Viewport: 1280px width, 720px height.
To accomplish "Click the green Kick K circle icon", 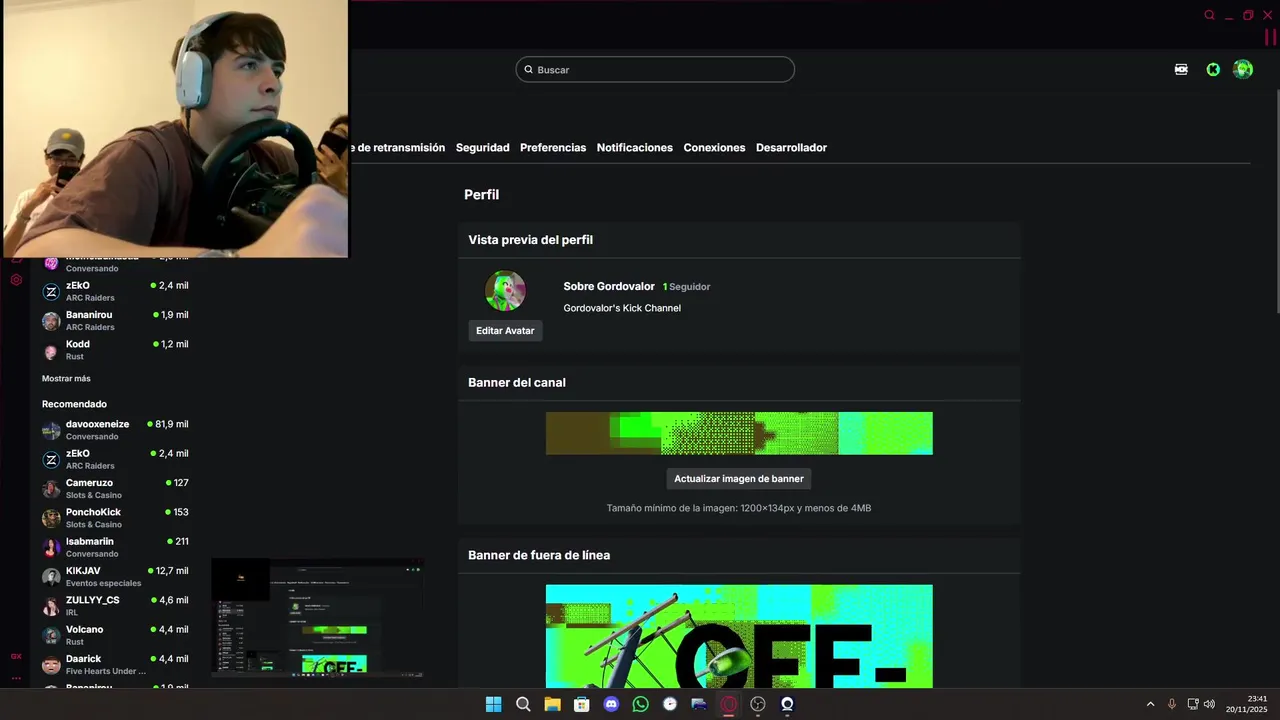I will pos(1213,69).
